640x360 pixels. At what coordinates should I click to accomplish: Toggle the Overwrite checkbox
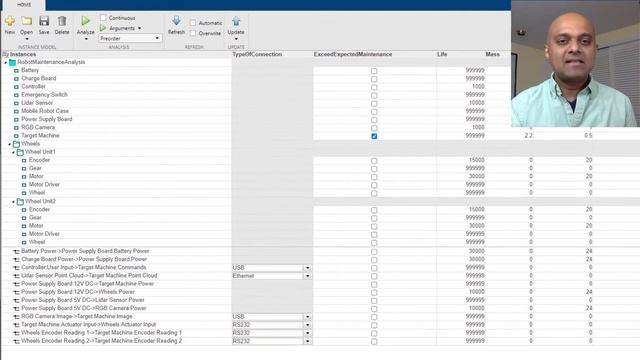click(x=193, y=33)
